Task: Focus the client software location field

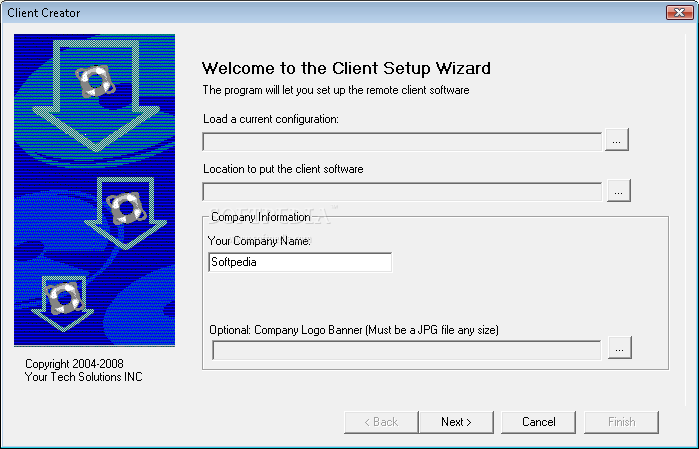Action: (402, 192)
